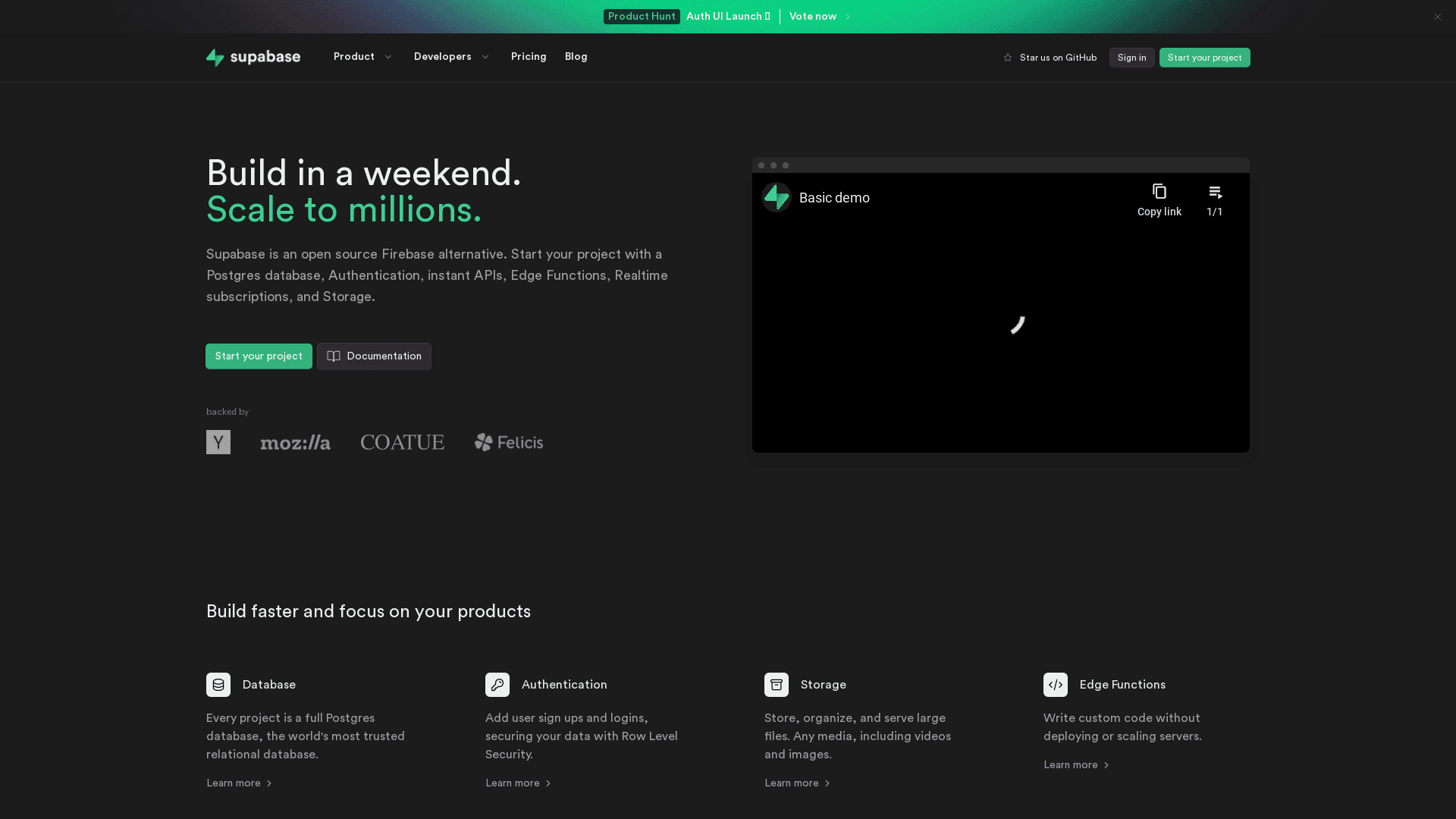The image size is (1456, 819).
Task: Click the Supabase avatar in the video player
Action: (x=777, y=197)
